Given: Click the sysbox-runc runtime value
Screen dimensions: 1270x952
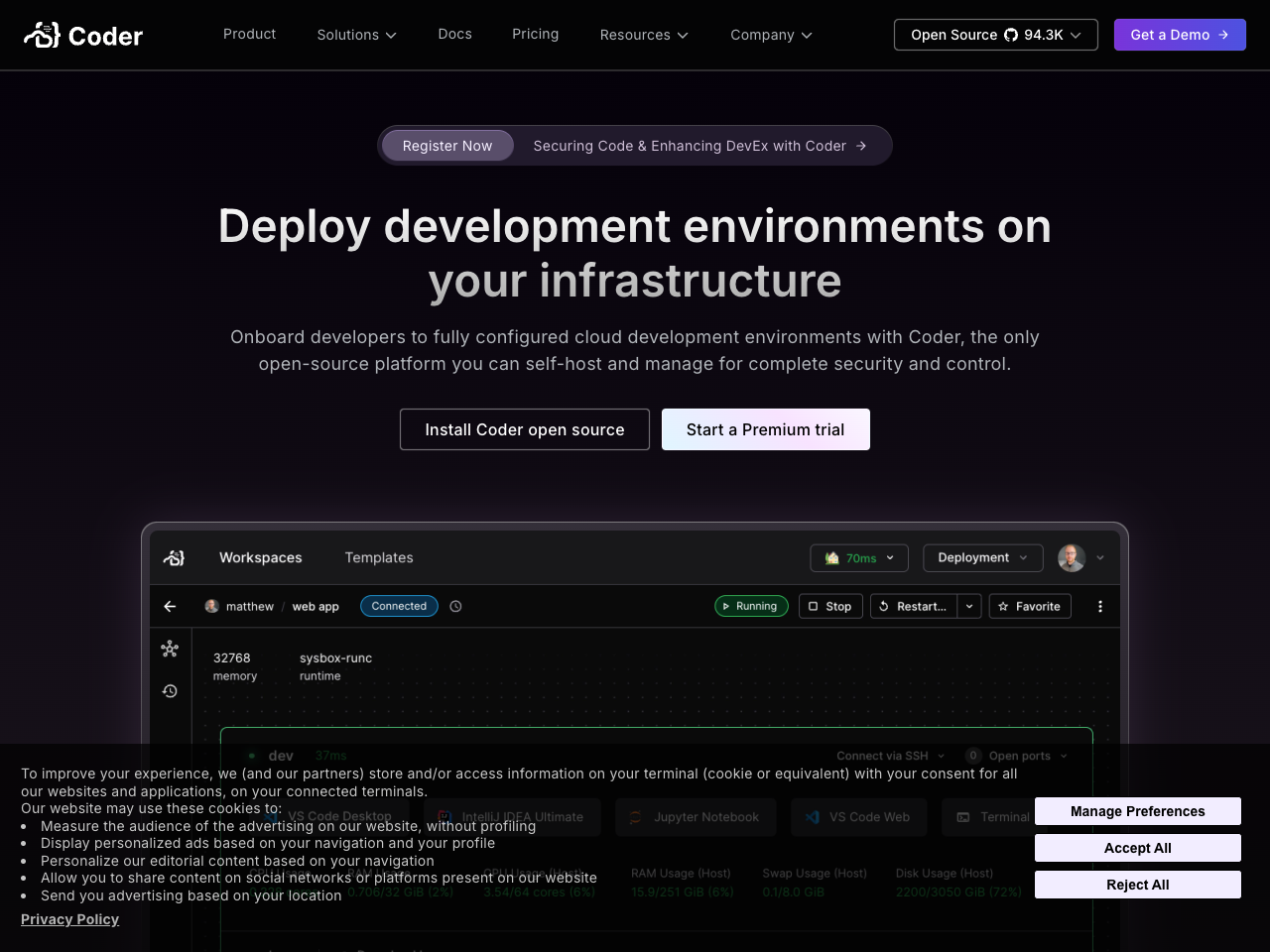Looking at the screenshot, I should pyautogui.click(x=335, y=657).
